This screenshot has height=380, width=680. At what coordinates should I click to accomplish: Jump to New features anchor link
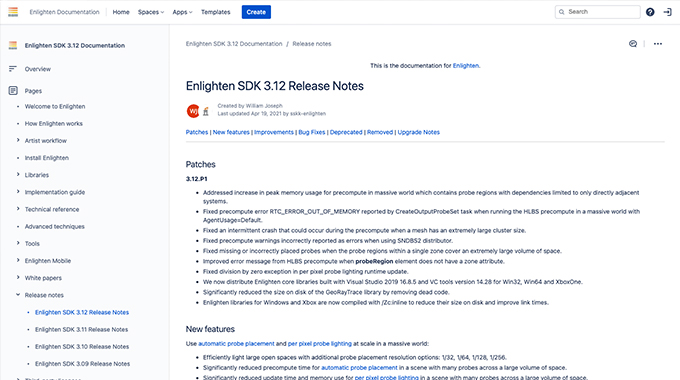pyautogui.click(x=231, y=132)
